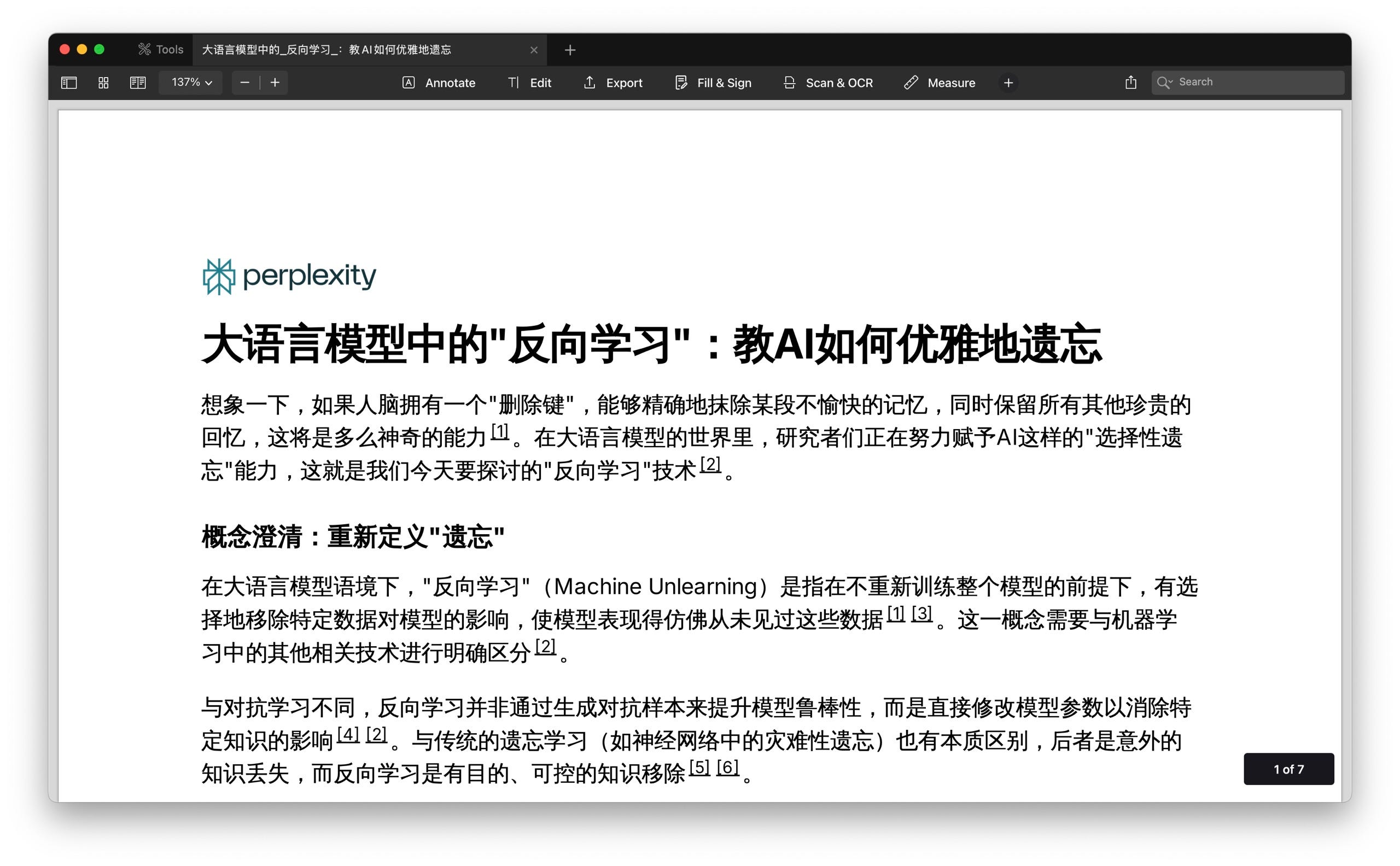Switch to two-page reading view

(137, 83)
